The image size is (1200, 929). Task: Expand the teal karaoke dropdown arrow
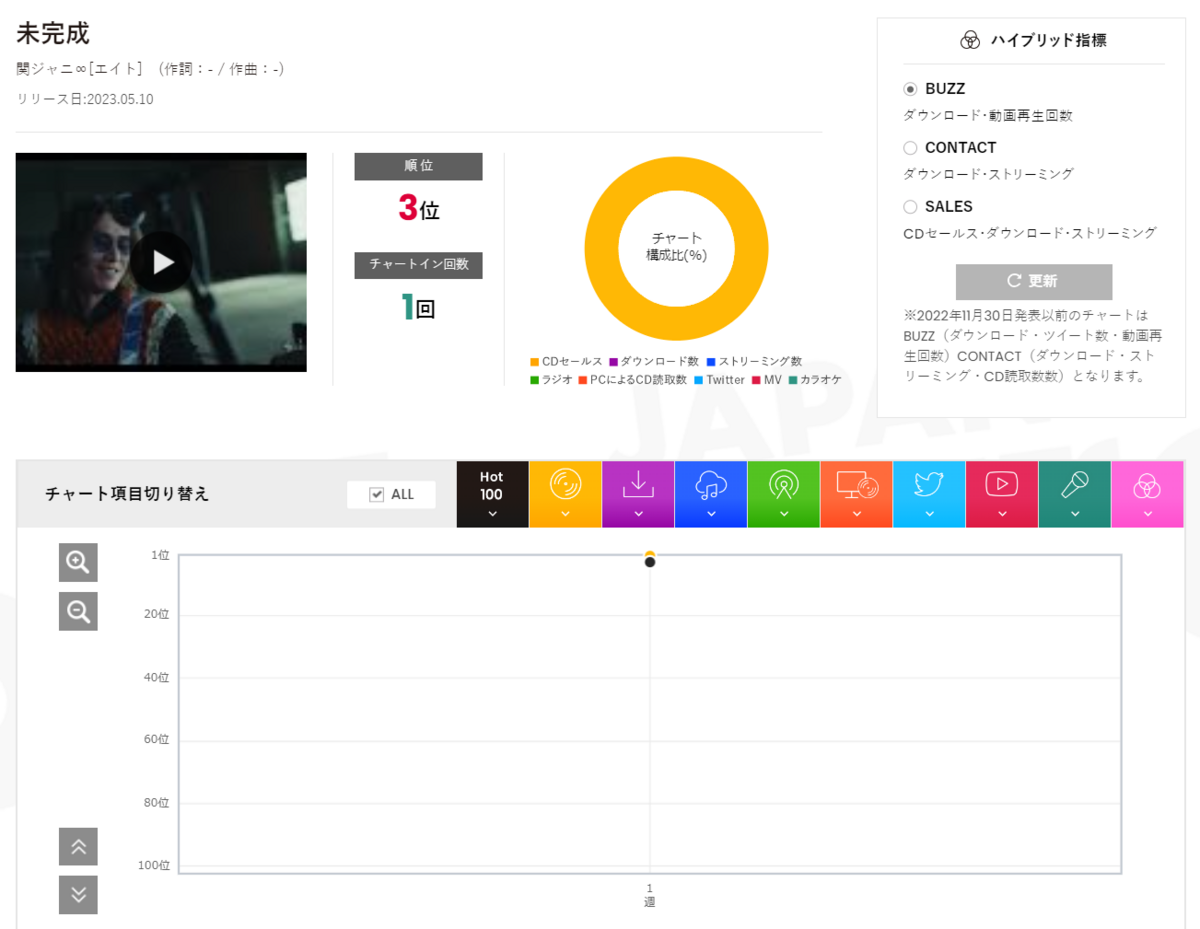1075,514
